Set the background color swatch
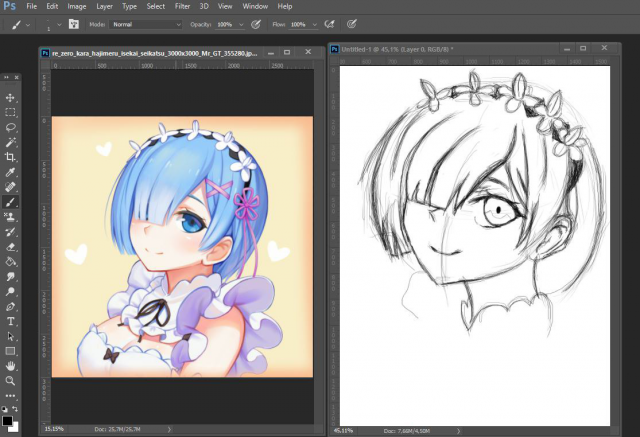This screenshot has height=437, width=640. [16, 428]
